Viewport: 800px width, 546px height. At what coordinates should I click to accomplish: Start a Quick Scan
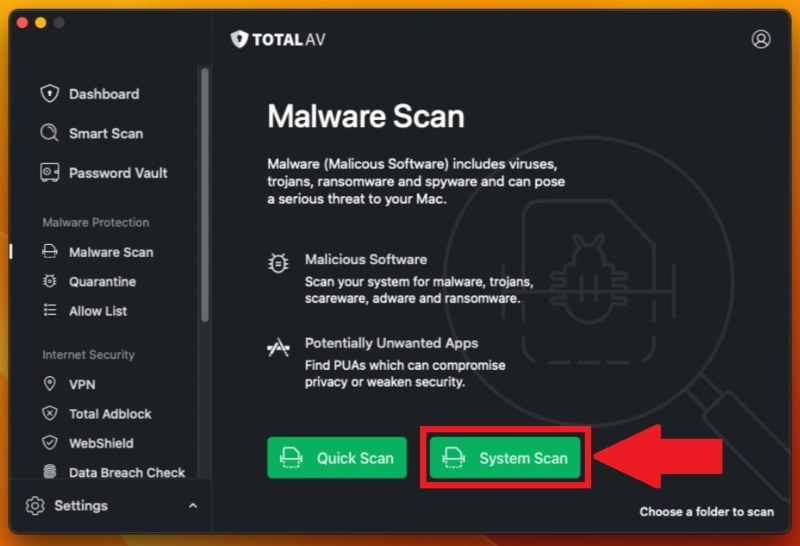337,458
